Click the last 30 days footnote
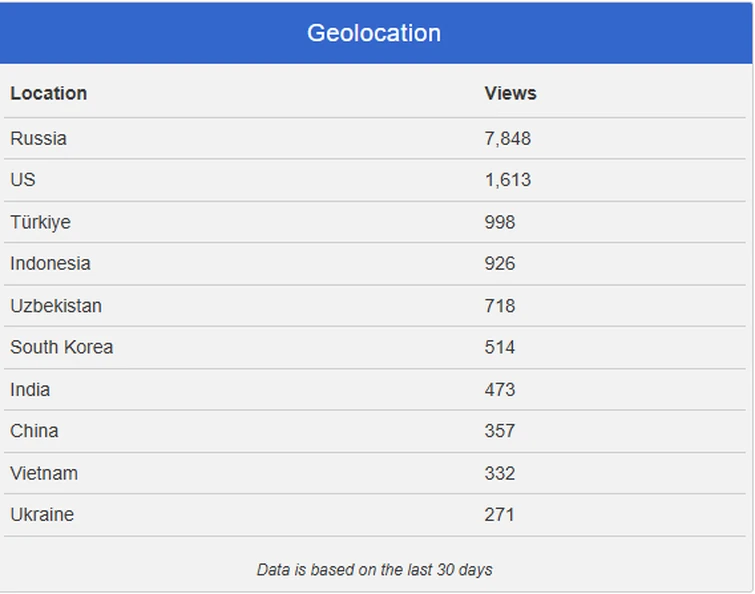The image size is (755, 594). 375,570
